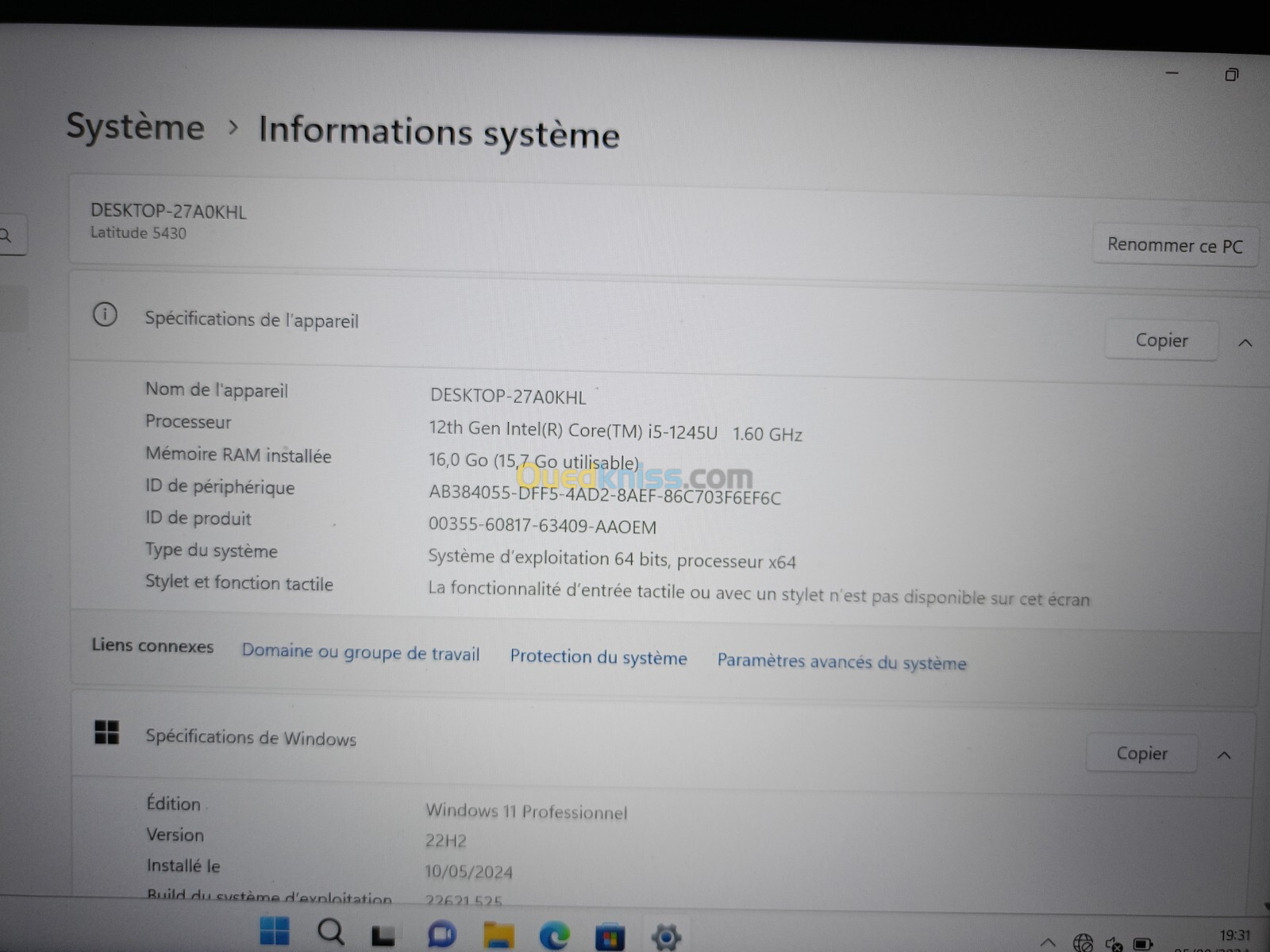Restore down the Settings window
The width and height of the screenshot is (1270, 952).
pos(1231,75)
